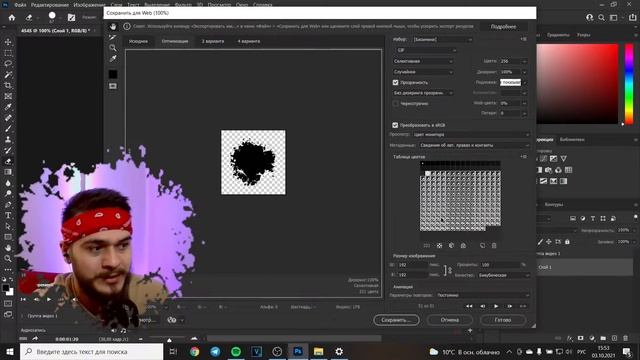Click the image height input field
The width and height of the screenshot is (640, 360).
click(x=412, y=275)
